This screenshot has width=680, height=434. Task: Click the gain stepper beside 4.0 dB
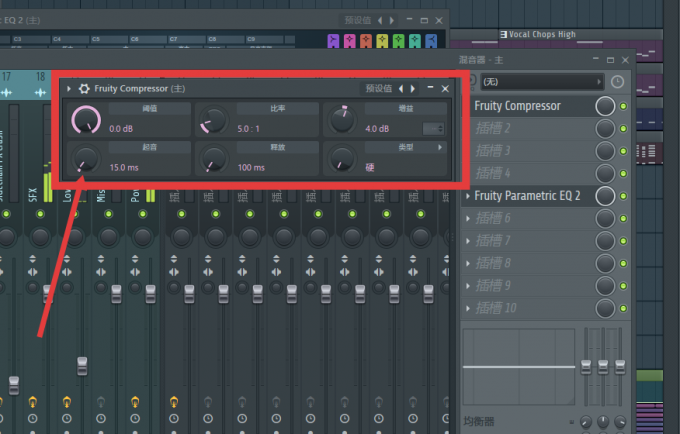pyautogui.click(x=433, y=129)
